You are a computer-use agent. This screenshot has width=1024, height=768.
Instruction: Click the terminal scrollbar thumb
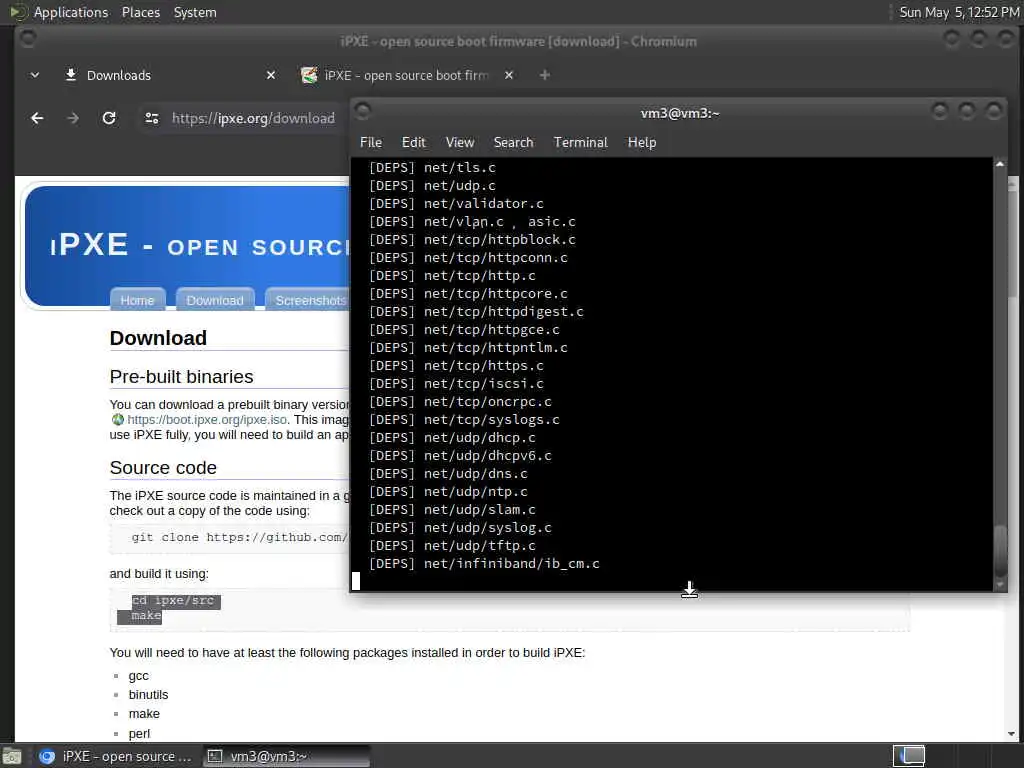pos(1000,549)
